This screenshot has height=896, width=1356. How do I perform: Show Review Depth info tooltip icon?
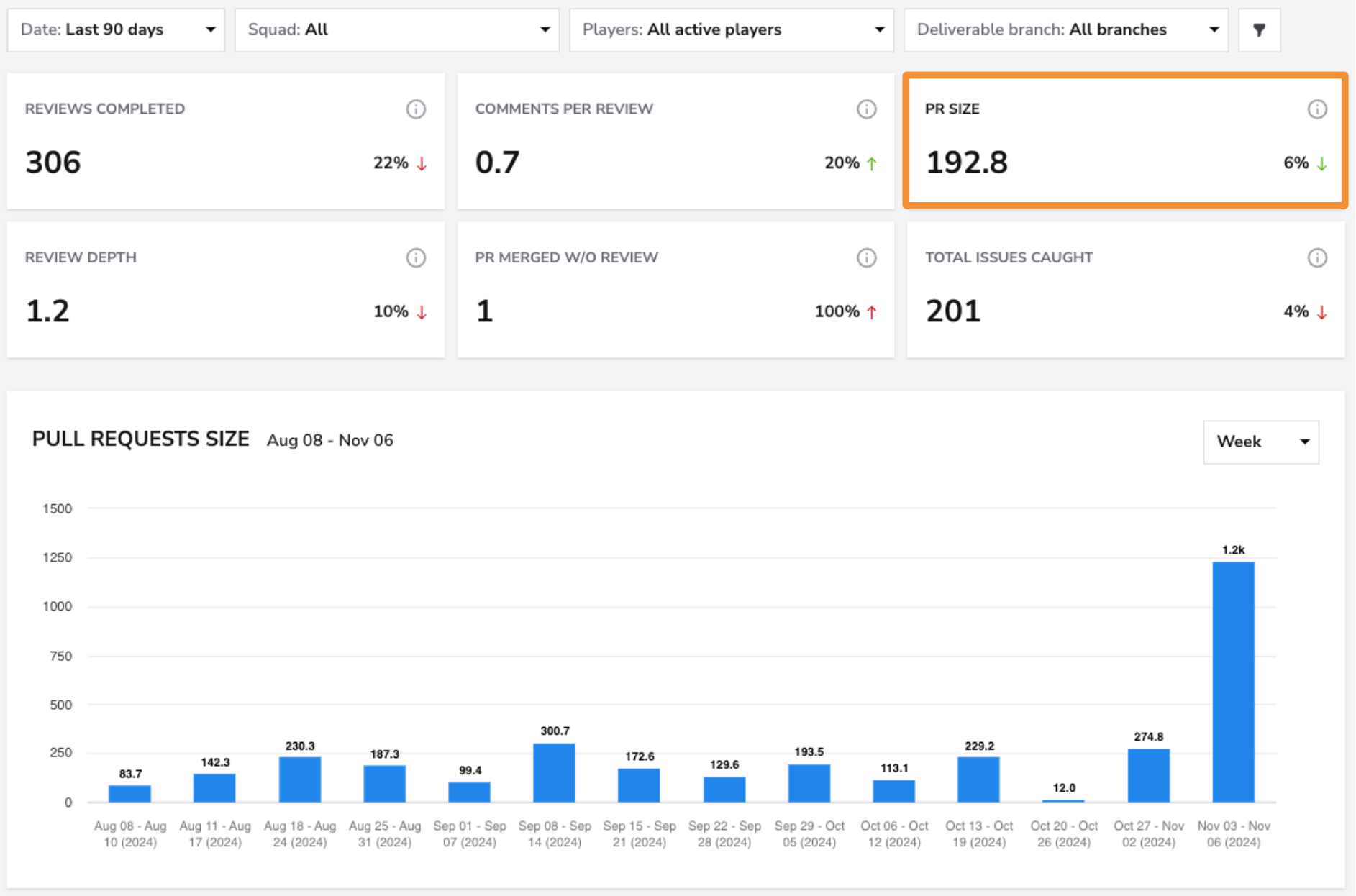point(416,257)
